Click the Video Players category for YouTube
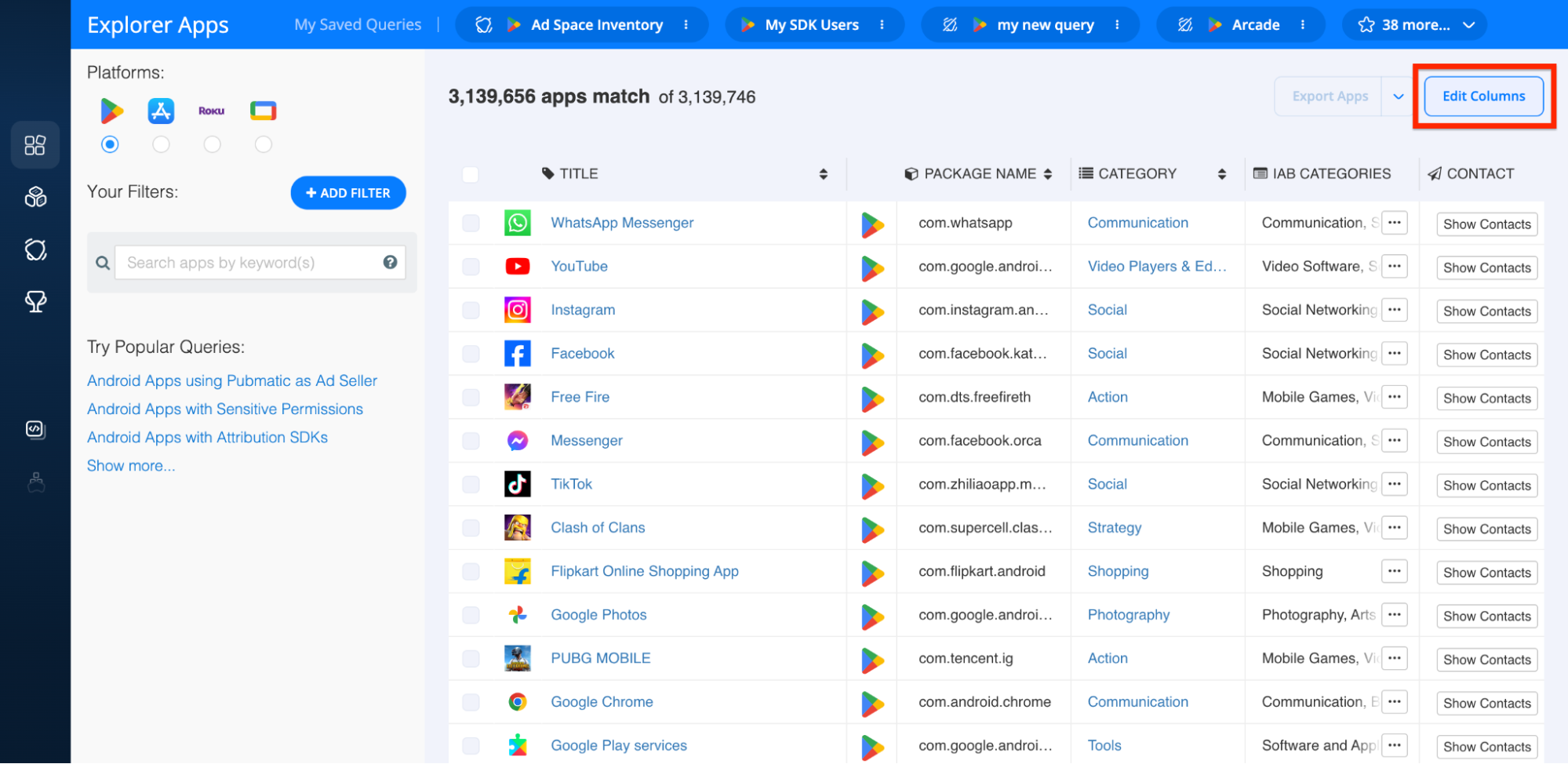The image size is (1568, 764). click(x=1157, y=267)
